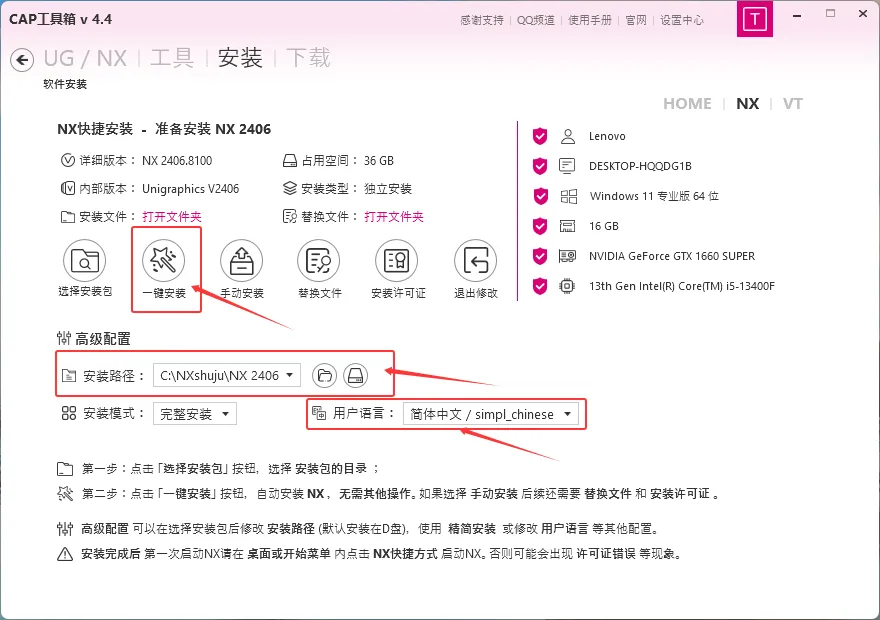Click the 36 GB disk space value
The image size is (880, 620).
(379, 160)
